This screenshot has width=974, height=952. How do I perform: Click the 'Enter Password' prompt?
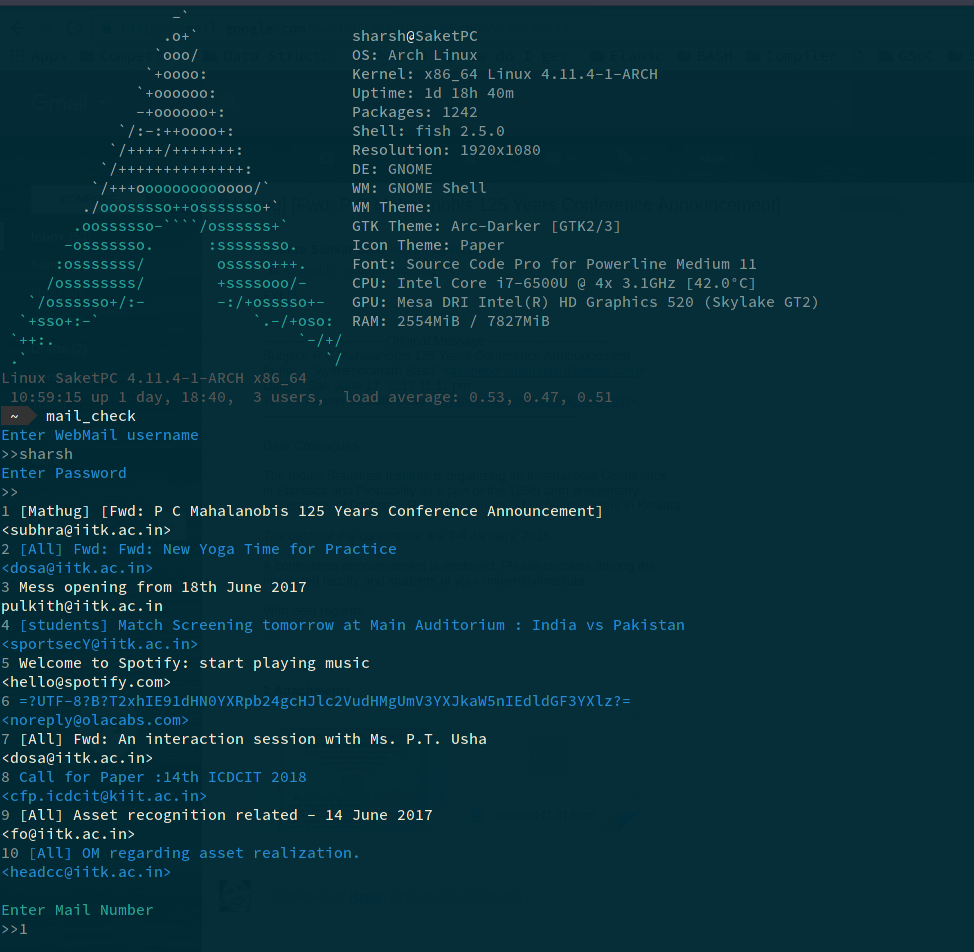pos(64,473)
